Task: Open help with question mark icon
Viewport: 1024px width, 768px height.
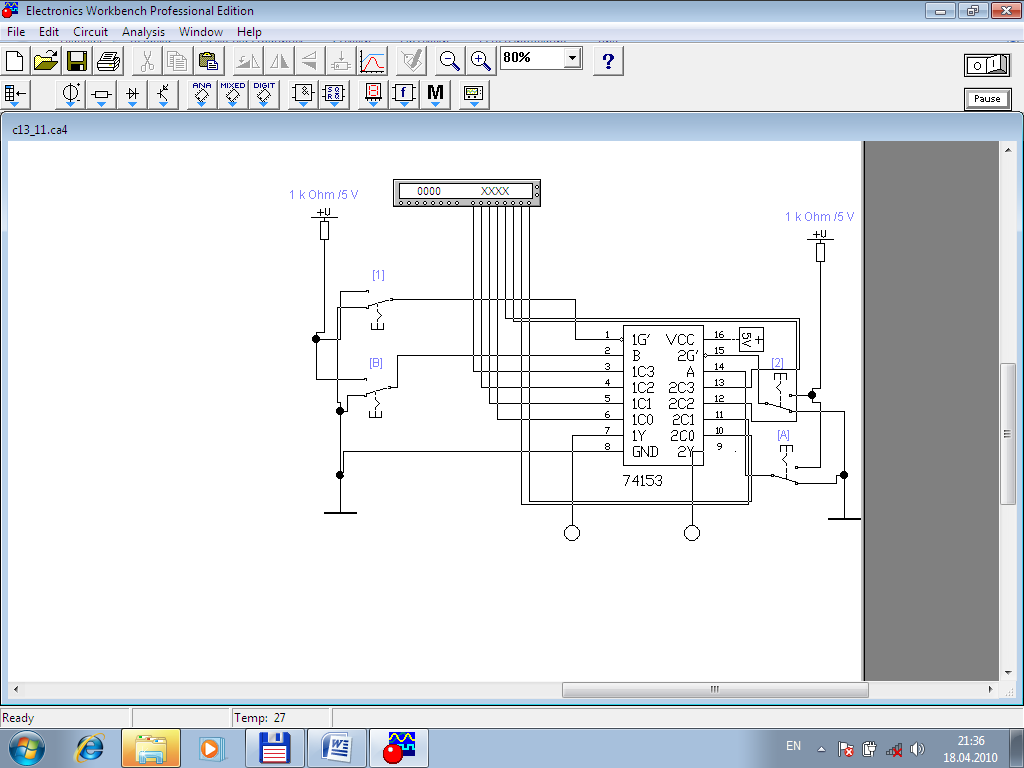Action: (x=608, y=61)
